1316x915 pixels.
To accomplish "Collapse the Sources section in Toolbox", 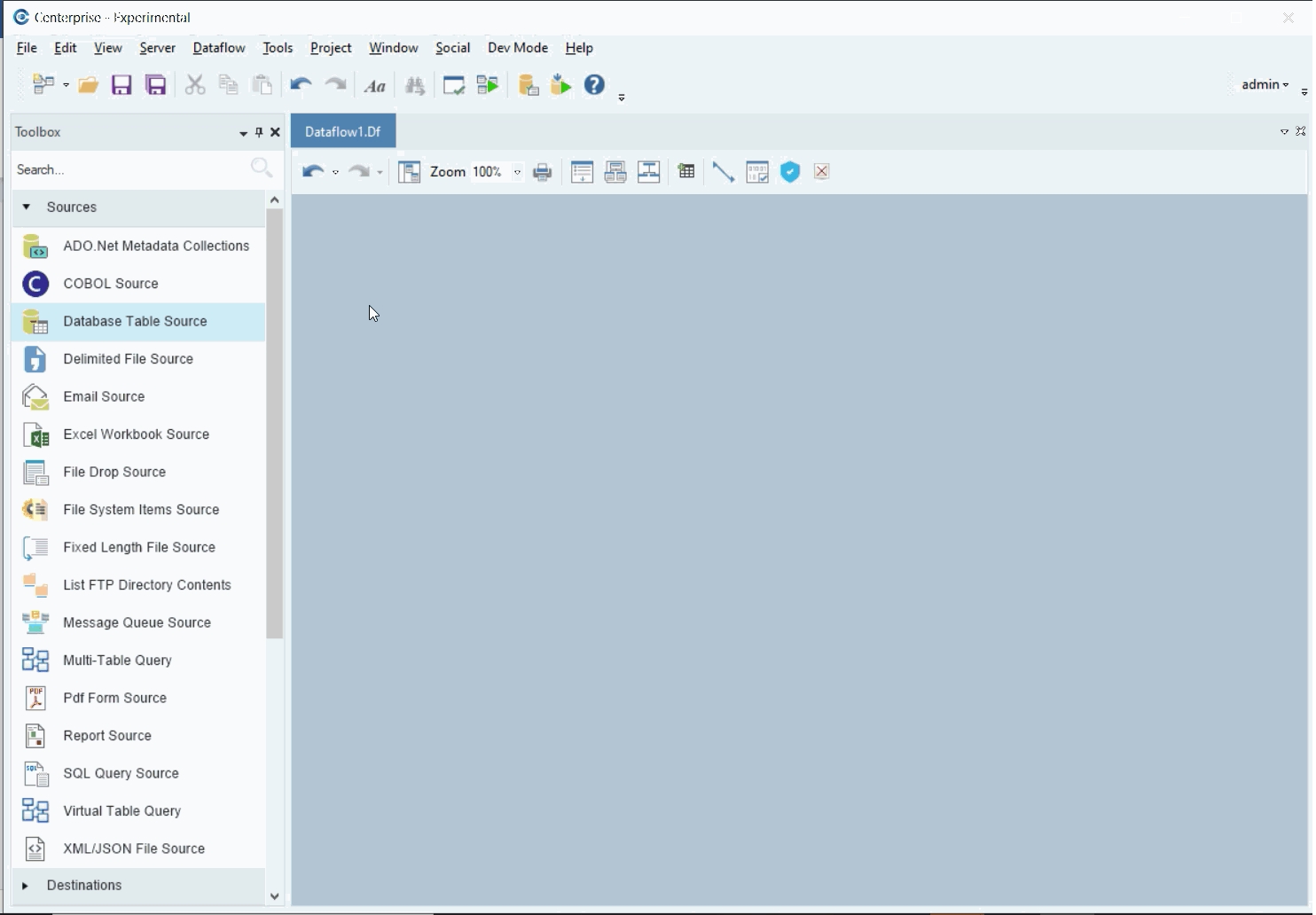I will [x=27, y=207].
